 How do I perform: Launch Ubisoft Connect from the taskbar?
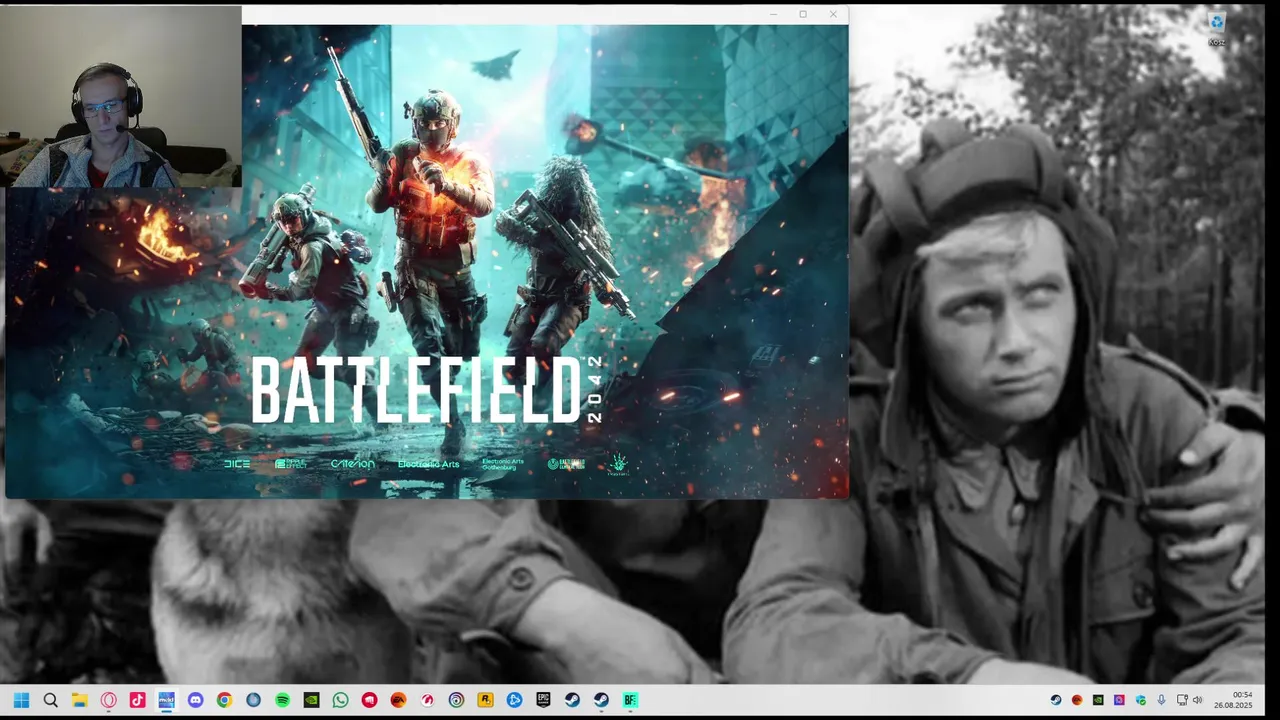[x=456, y=700]
